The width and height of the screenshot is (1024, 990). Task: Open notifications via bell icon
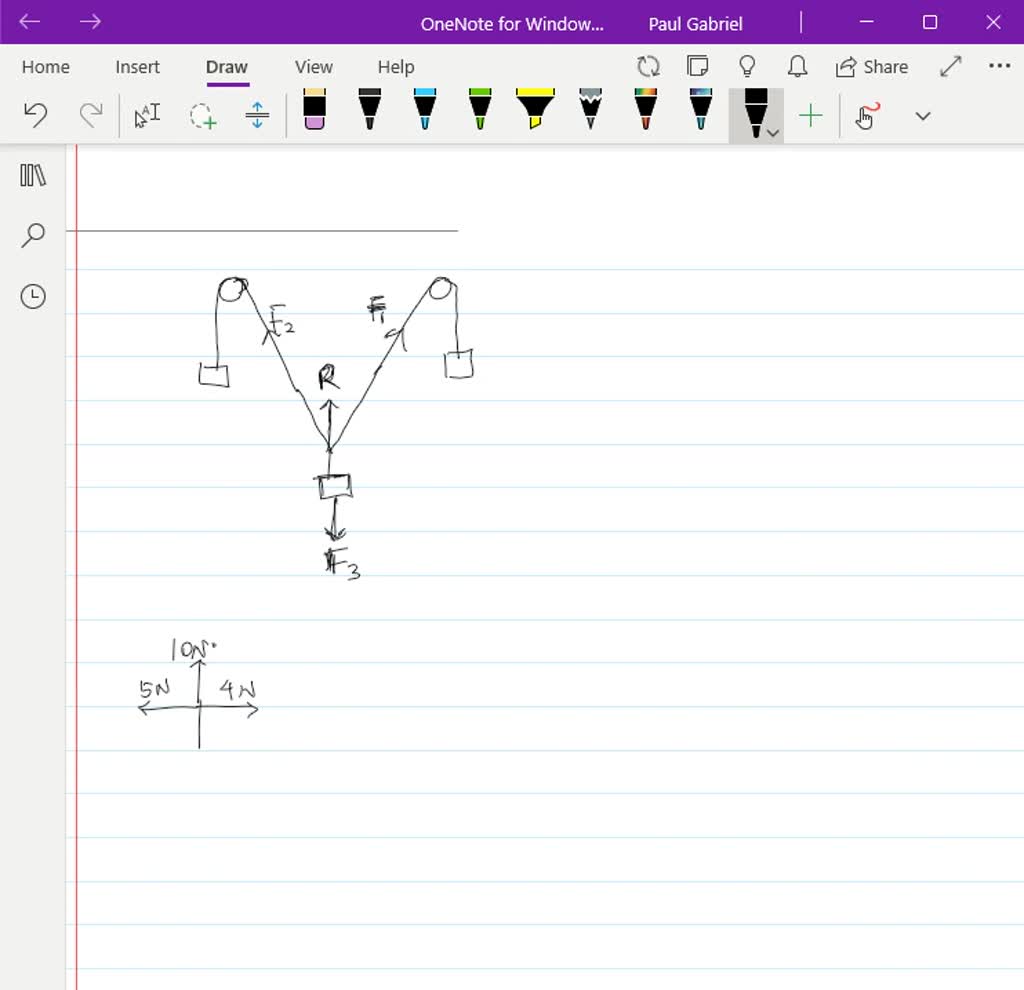tap(797, 65)
